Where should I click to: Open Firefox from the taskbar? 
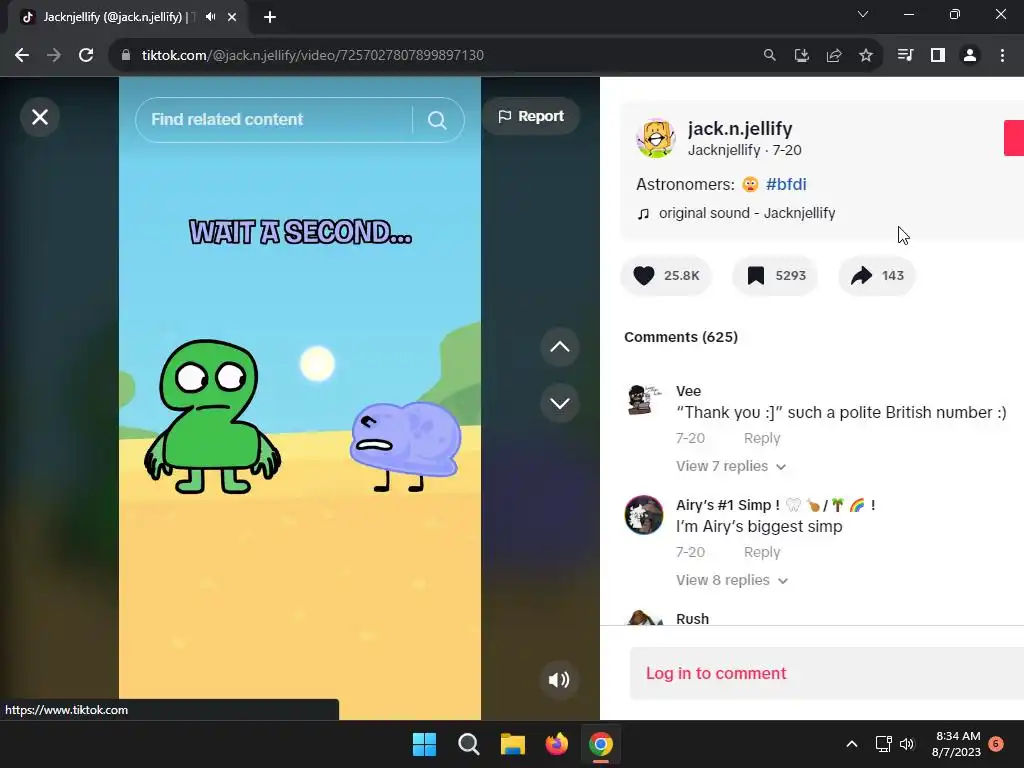(556, 744)
